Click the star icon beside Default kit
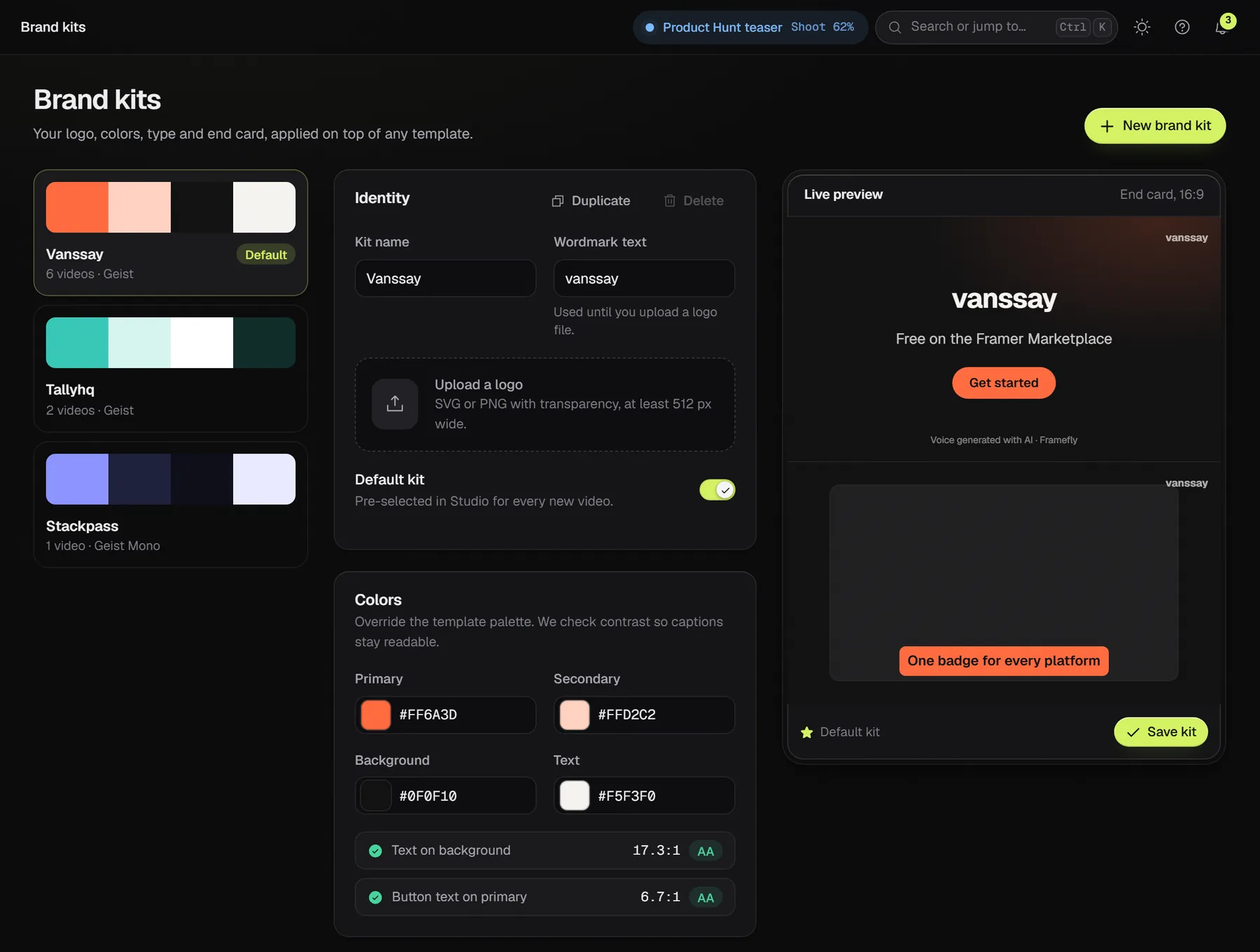 806,732
